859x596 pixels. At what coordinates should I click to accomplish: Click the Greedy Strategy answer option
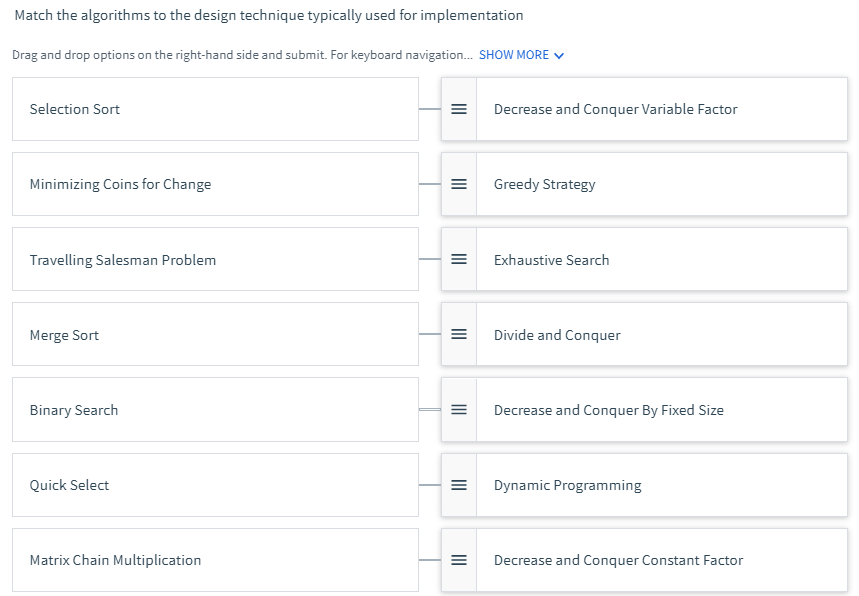545,184
